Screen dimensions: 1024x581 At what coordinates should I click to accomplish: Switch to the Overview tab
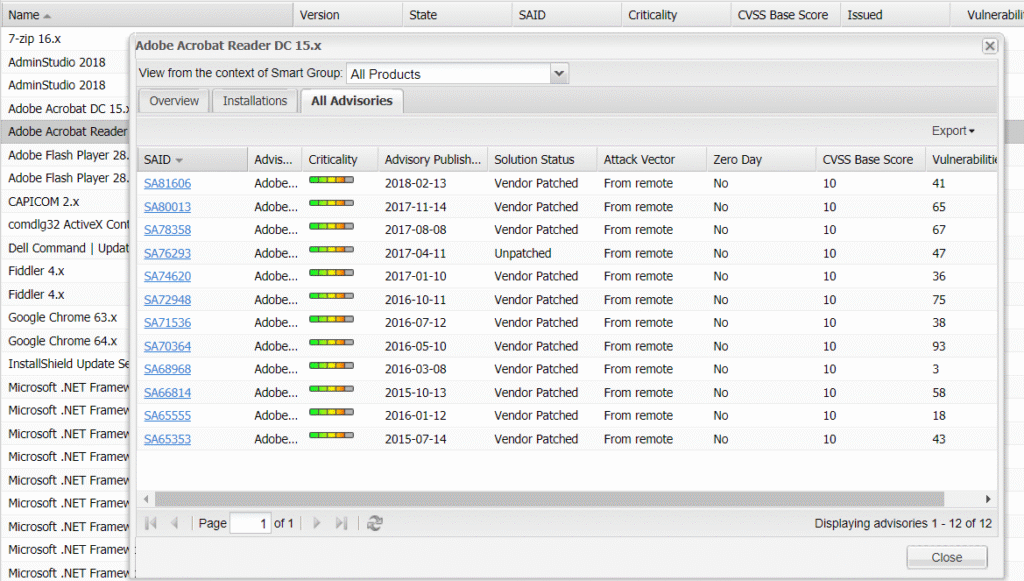(174, 101)
